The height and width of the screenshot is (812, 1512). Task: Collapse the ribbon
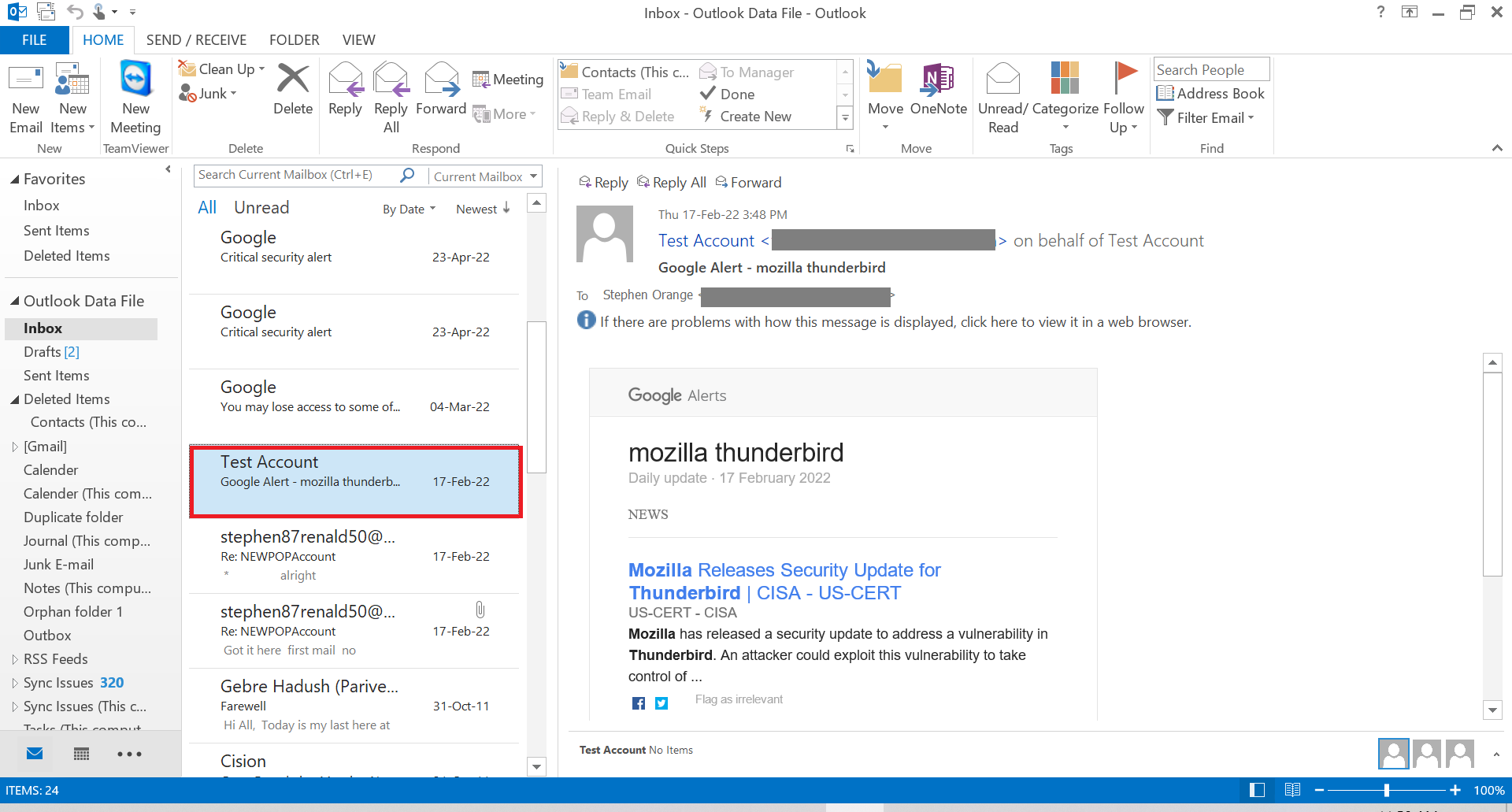1497,148
